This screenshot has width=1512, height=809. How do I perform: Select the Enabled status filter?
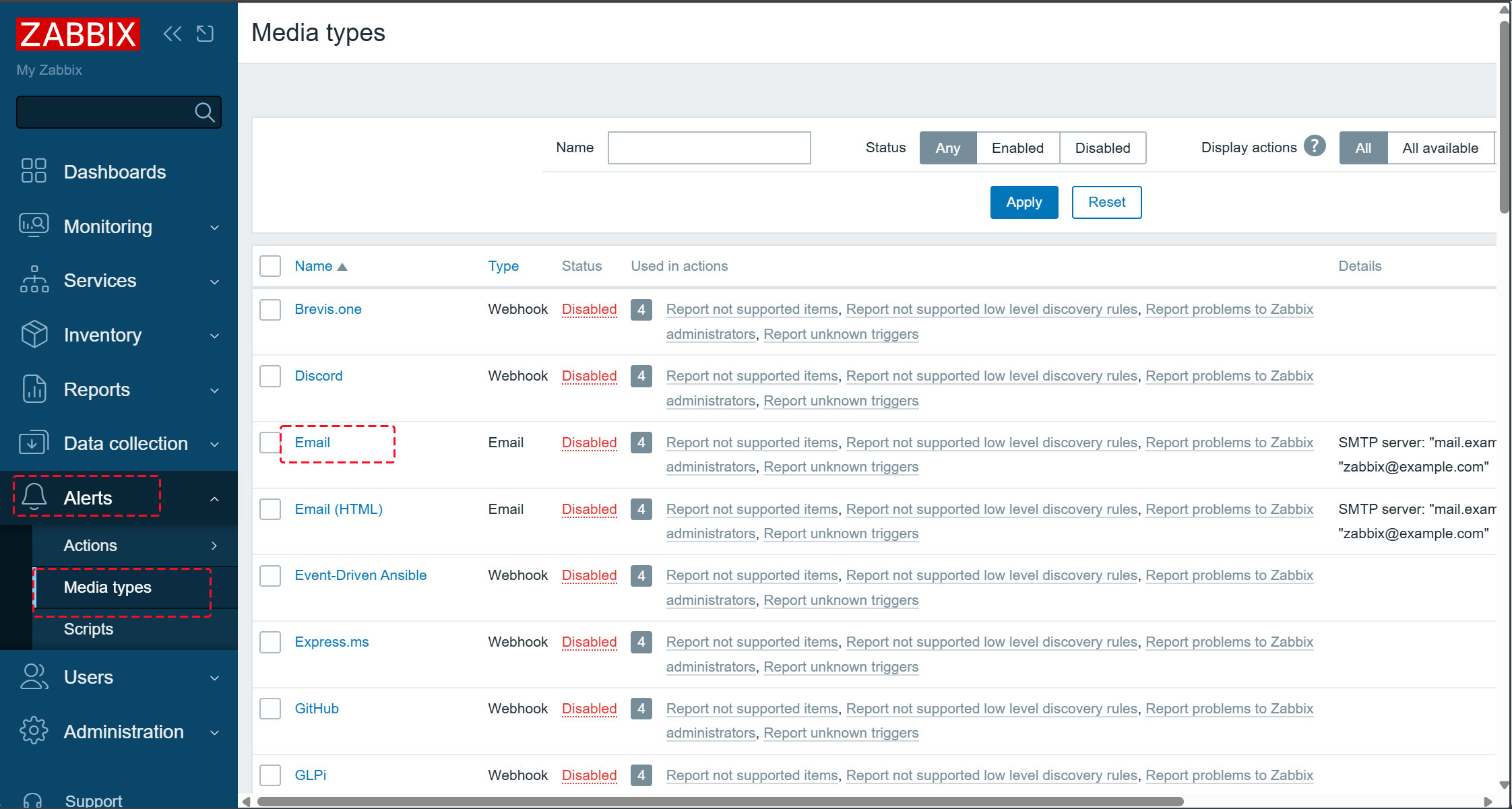tap(1017, 148)
